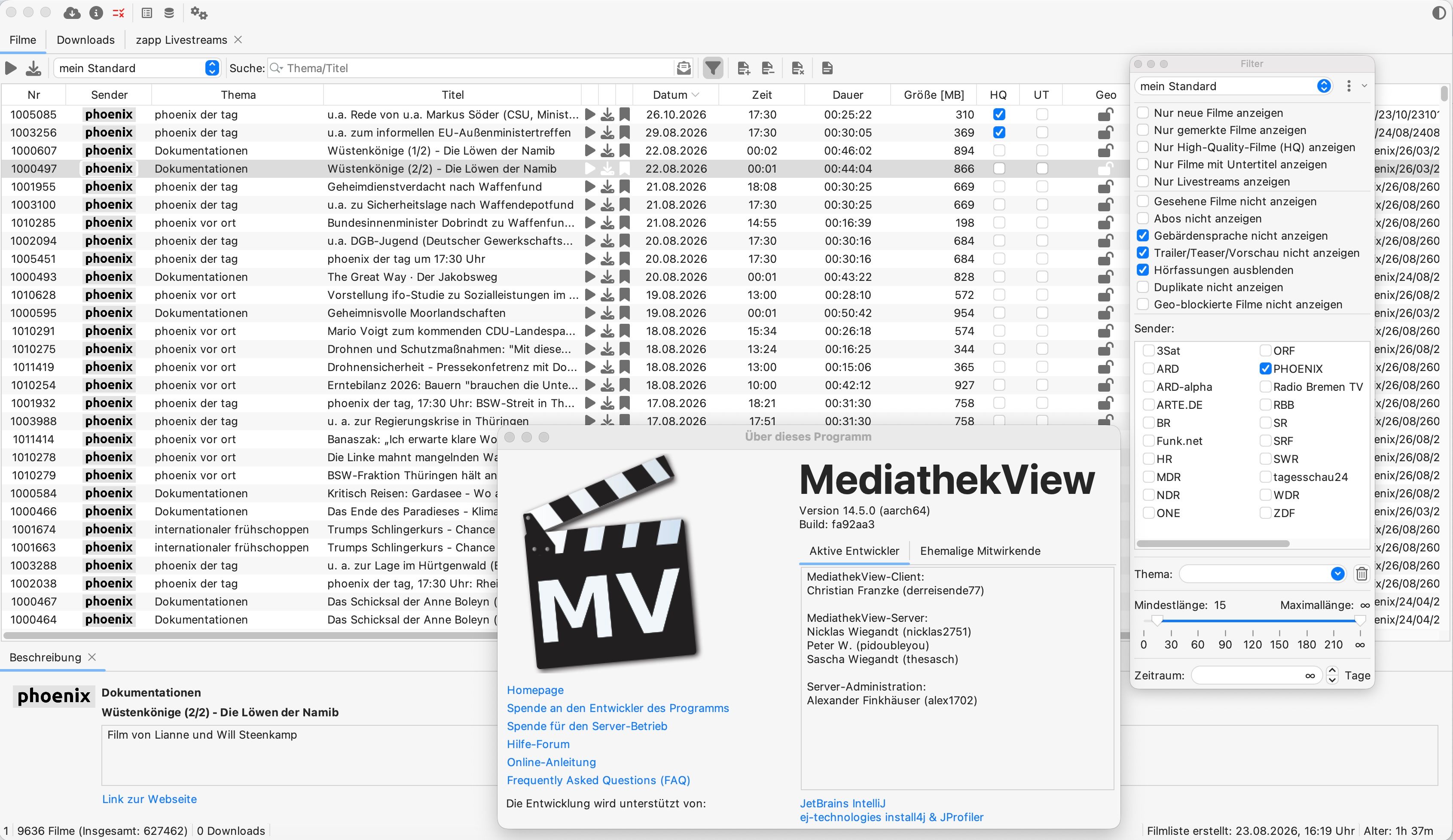Check 'Duplikate nicht anzeigen'
This screenshot has height=840, width=1453.
click(1143, 287)
